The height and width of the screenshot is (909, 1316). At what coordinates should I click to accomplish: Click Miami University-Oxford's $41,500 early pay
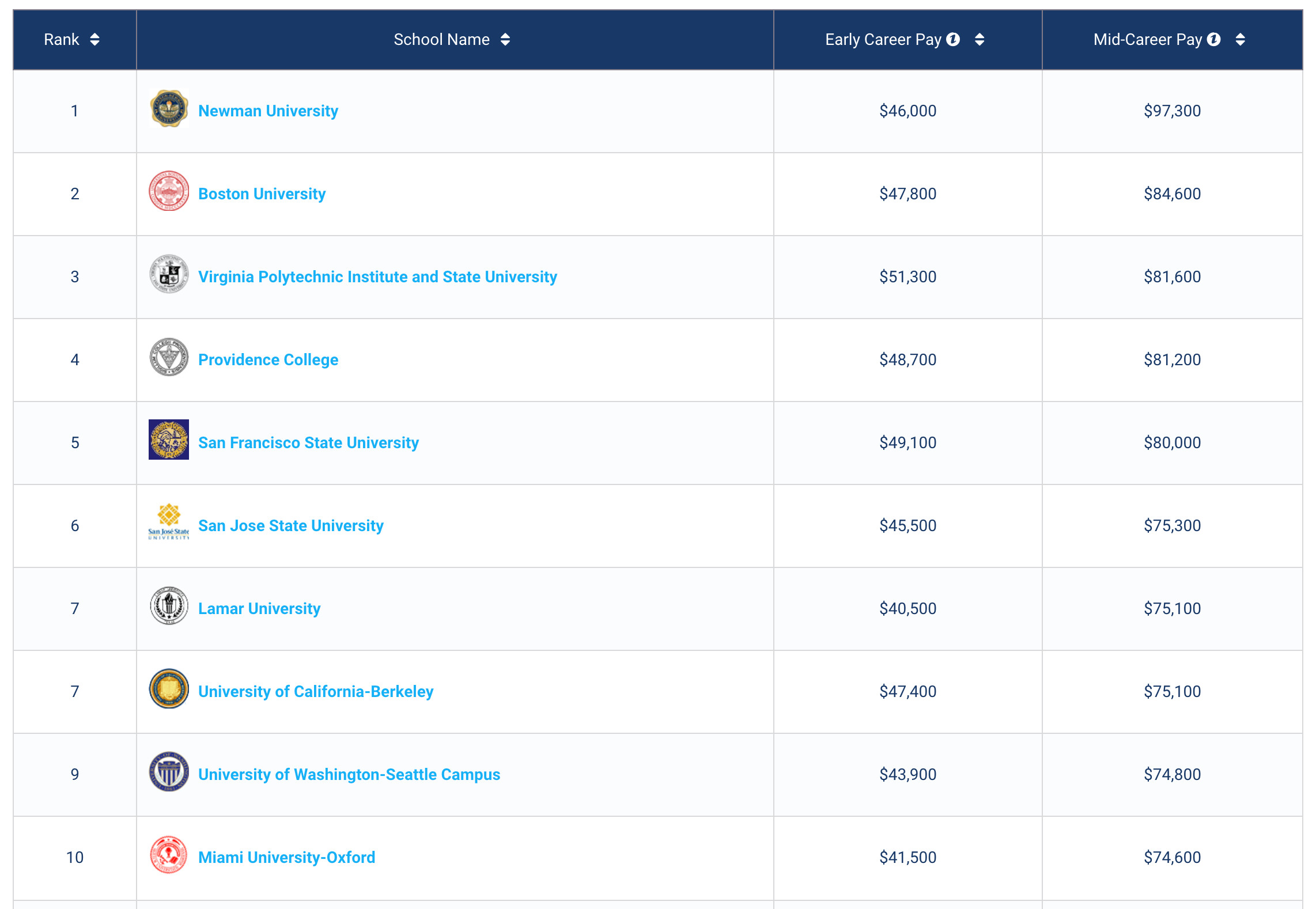tap(908, 858)
